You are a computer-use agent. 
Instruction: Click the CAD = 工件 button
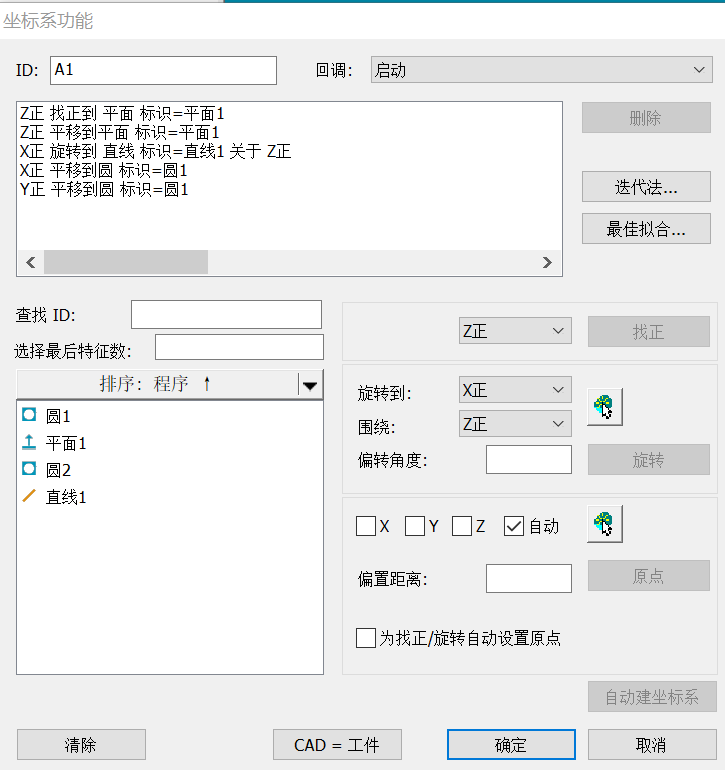tap(337, 745)
